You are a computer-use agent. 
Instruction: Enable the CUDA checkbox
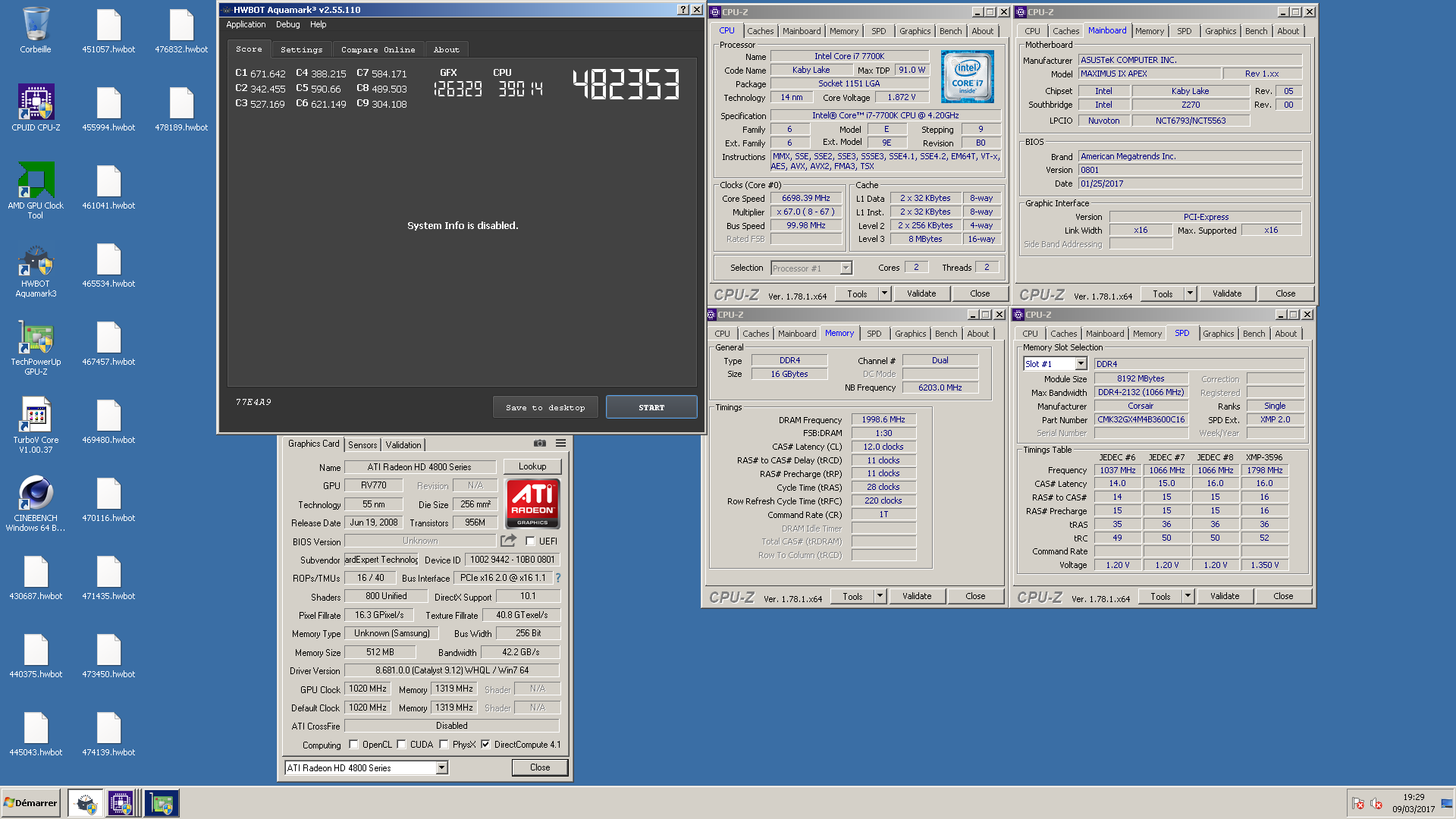pos(401,745)
